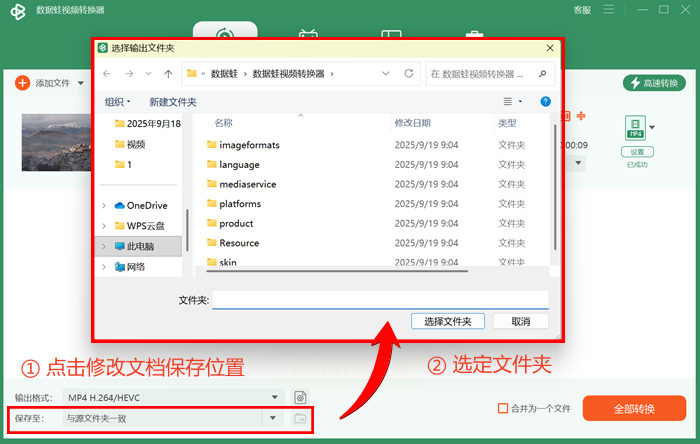This screenshot has width=700, height=444.
Task: Click the orange 添加文件 plus icon
Action: pos(22,83)
